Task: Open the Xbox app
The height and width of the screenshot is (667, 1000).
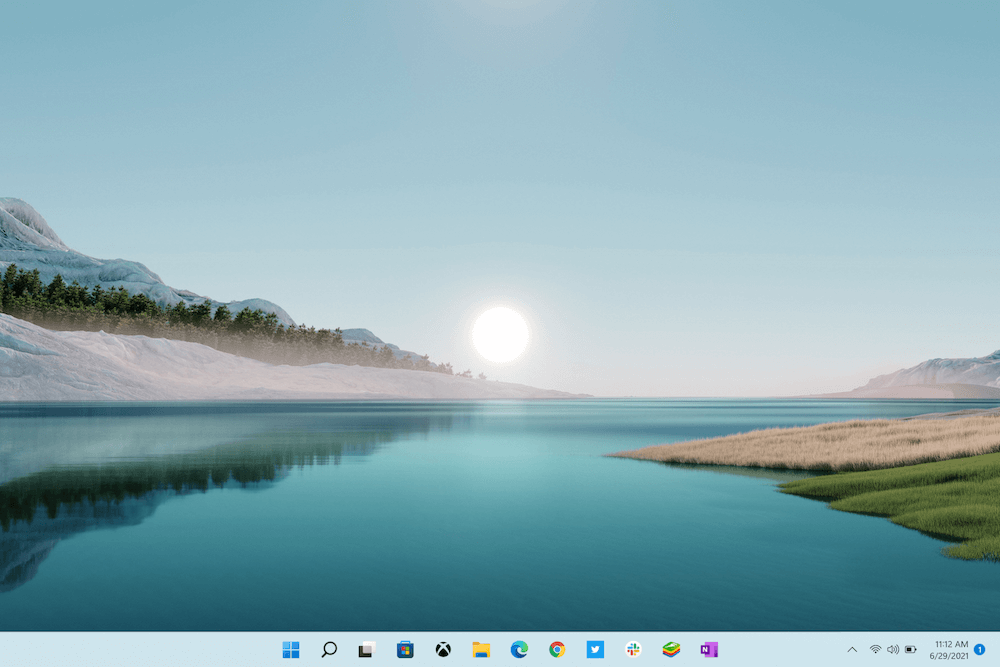Action: (x=441, y=650)
